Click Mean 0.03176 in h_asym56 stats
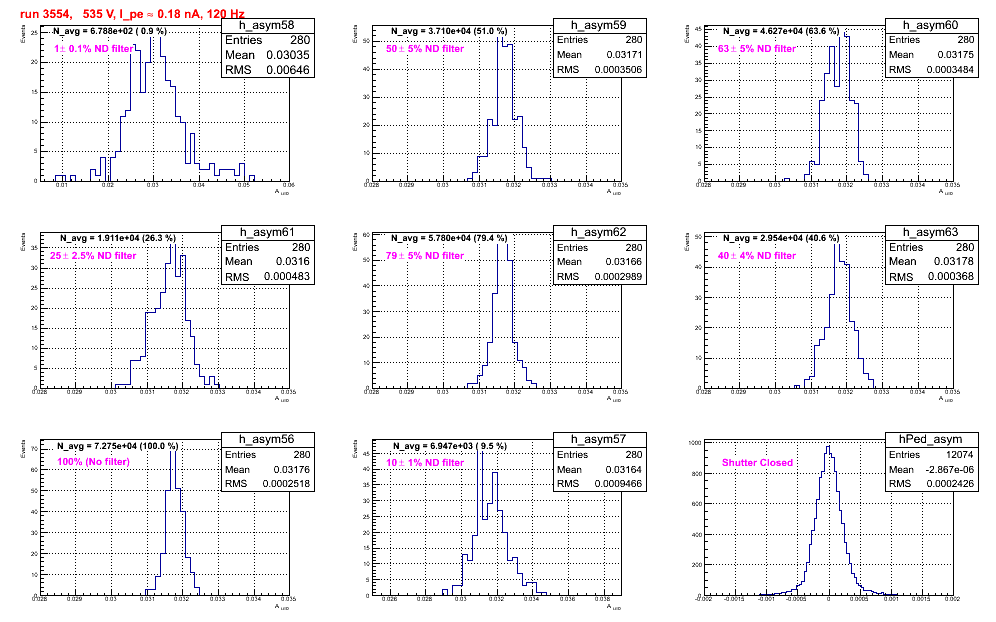This screenshot has height=622, width=996. click(x=267, y=470)
